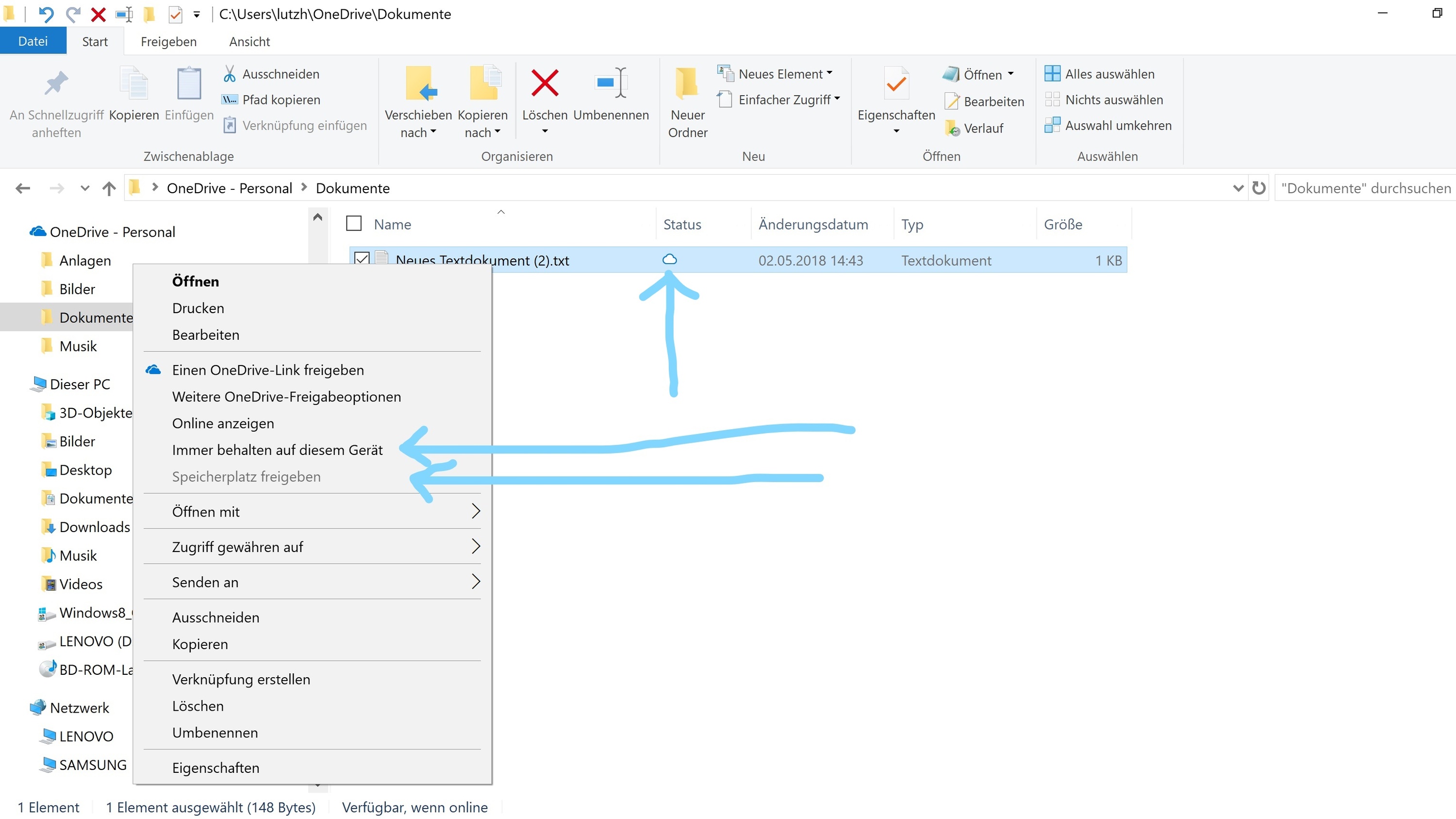Click the Einfügen clipboard icon

point(189,84)
